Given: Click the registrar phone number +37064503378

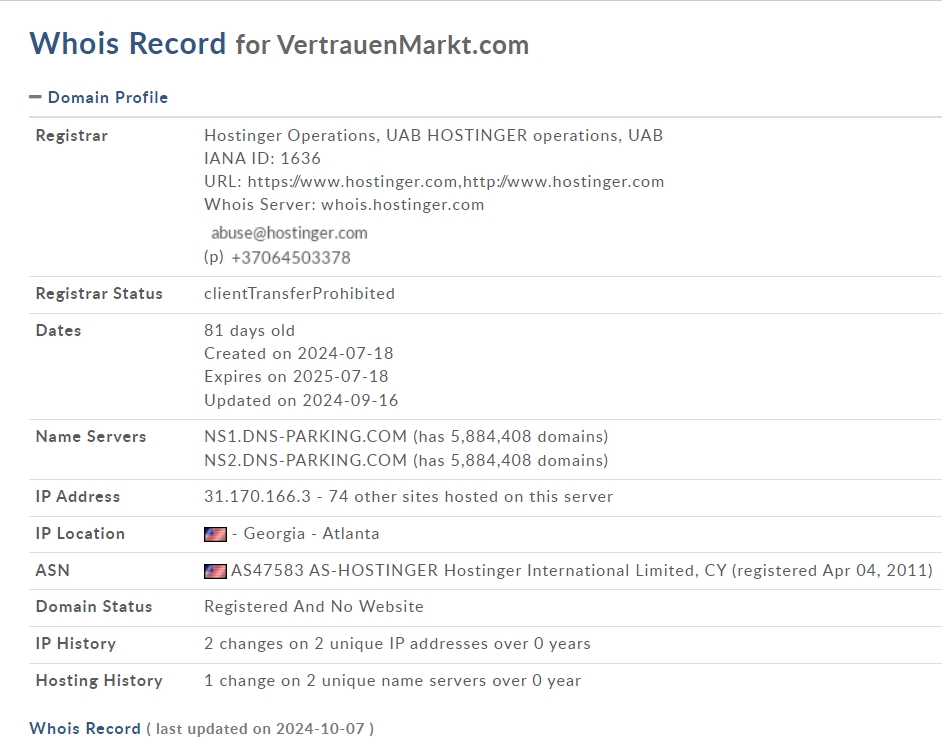Looking at the screenshot, I should pyautogui.click(x=291, y=258).
